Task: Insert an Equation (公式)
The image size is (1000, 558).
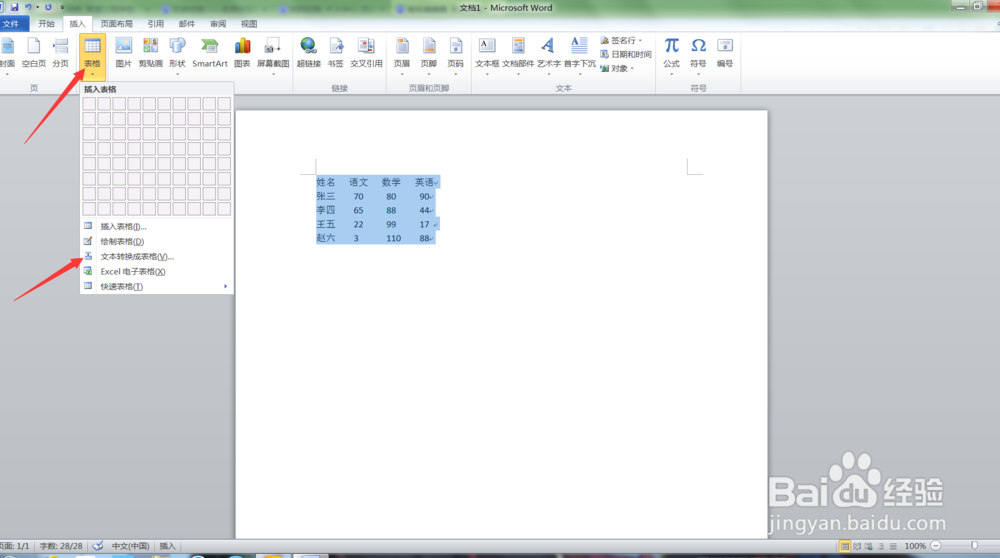Action: click(672, 54)
